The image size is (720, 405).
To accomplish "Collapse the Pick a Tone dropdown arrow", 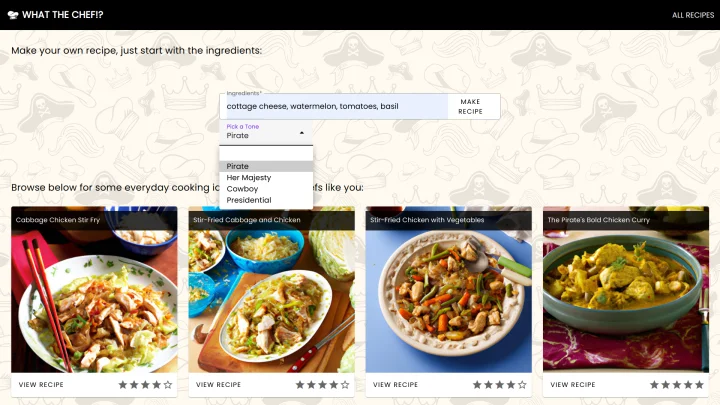I will click(x=302, y=133).
